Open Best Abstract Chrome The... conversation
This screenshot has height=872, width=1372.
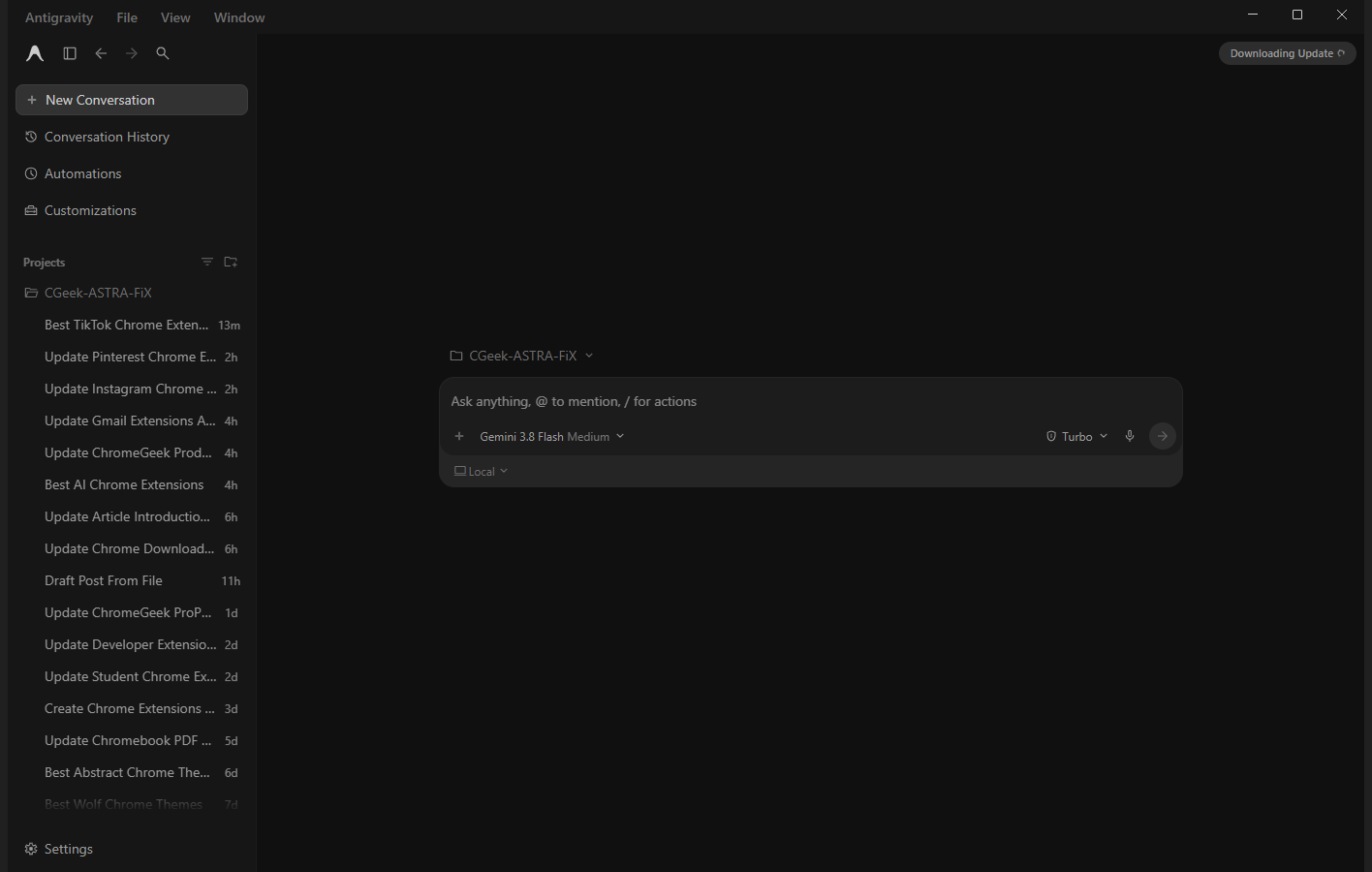[132, 772]
